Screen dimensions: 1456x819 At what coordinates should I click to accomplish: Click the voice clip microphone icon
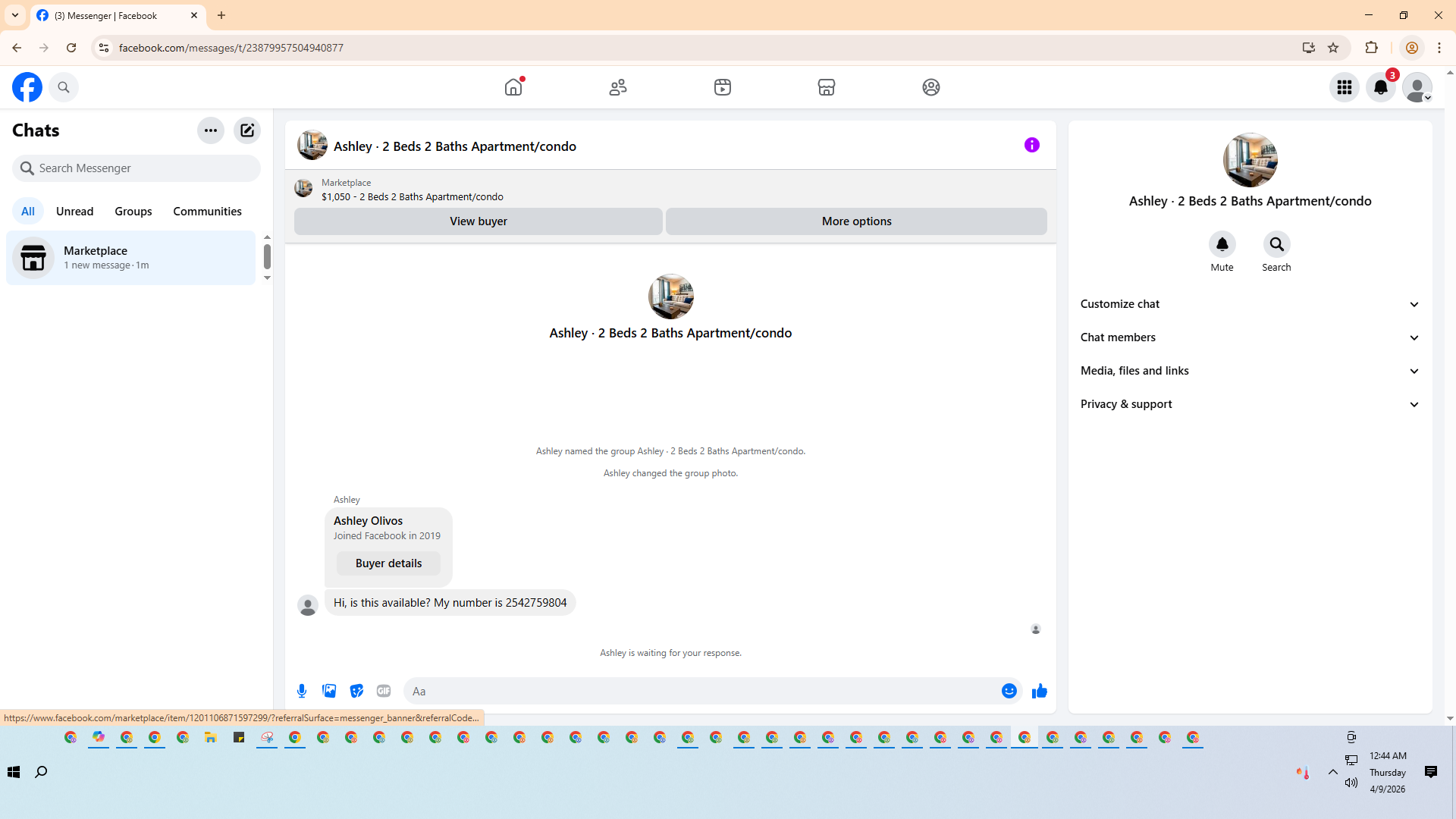click(302, 691)
